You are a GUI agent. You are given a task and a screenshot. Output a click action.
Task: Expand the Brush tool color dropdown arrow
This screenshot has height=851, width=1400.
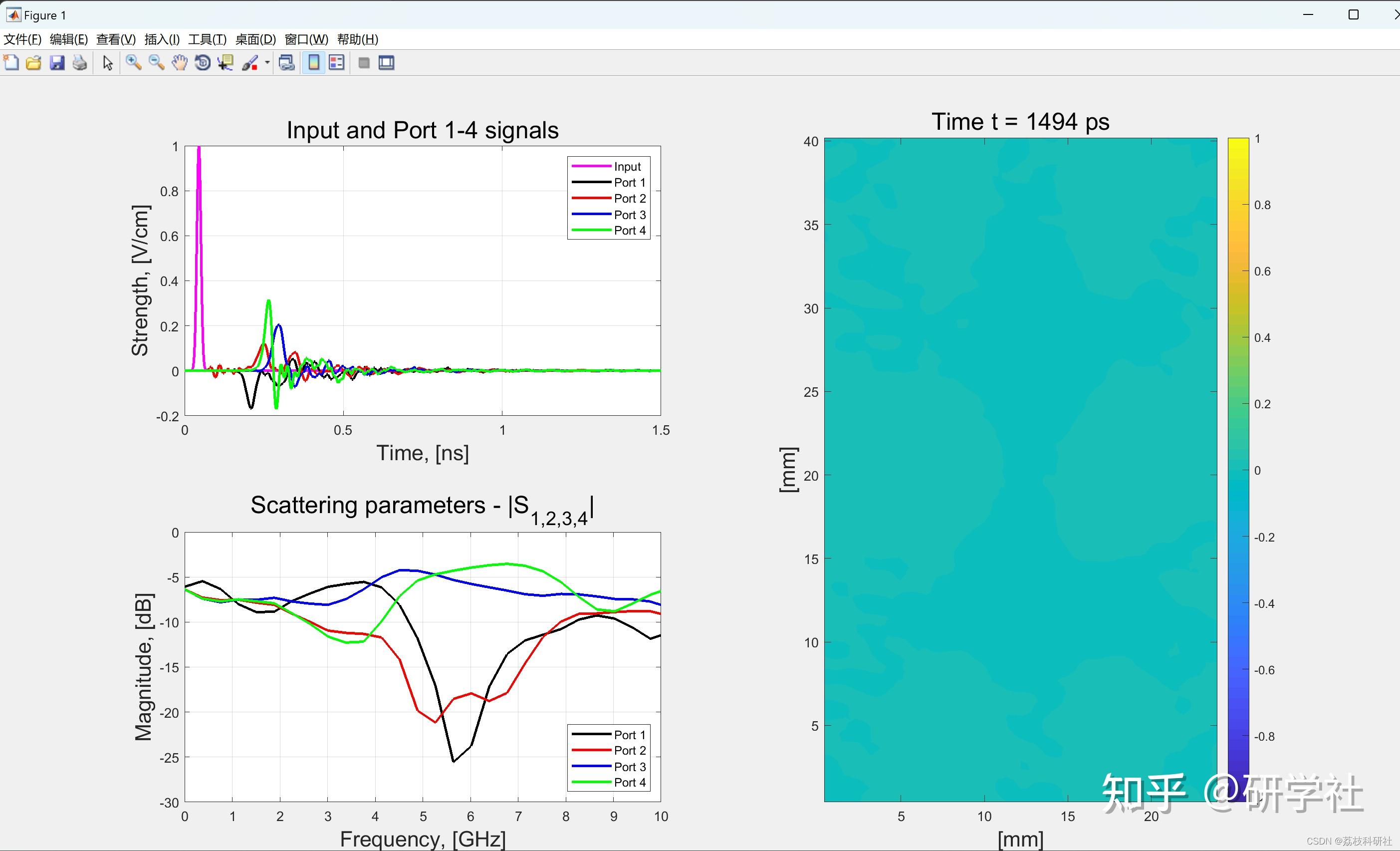[267, 62]
